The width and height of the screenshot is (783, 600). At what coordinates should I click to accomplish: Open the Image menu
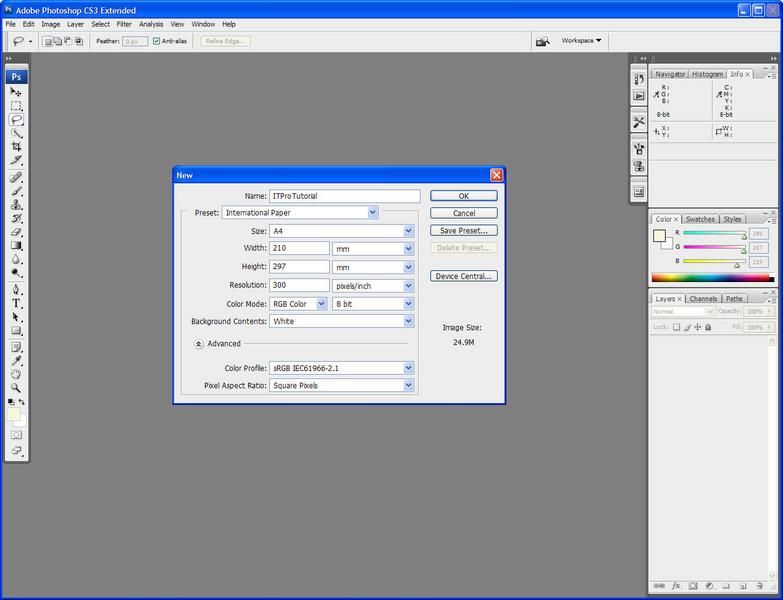[50, 24]
